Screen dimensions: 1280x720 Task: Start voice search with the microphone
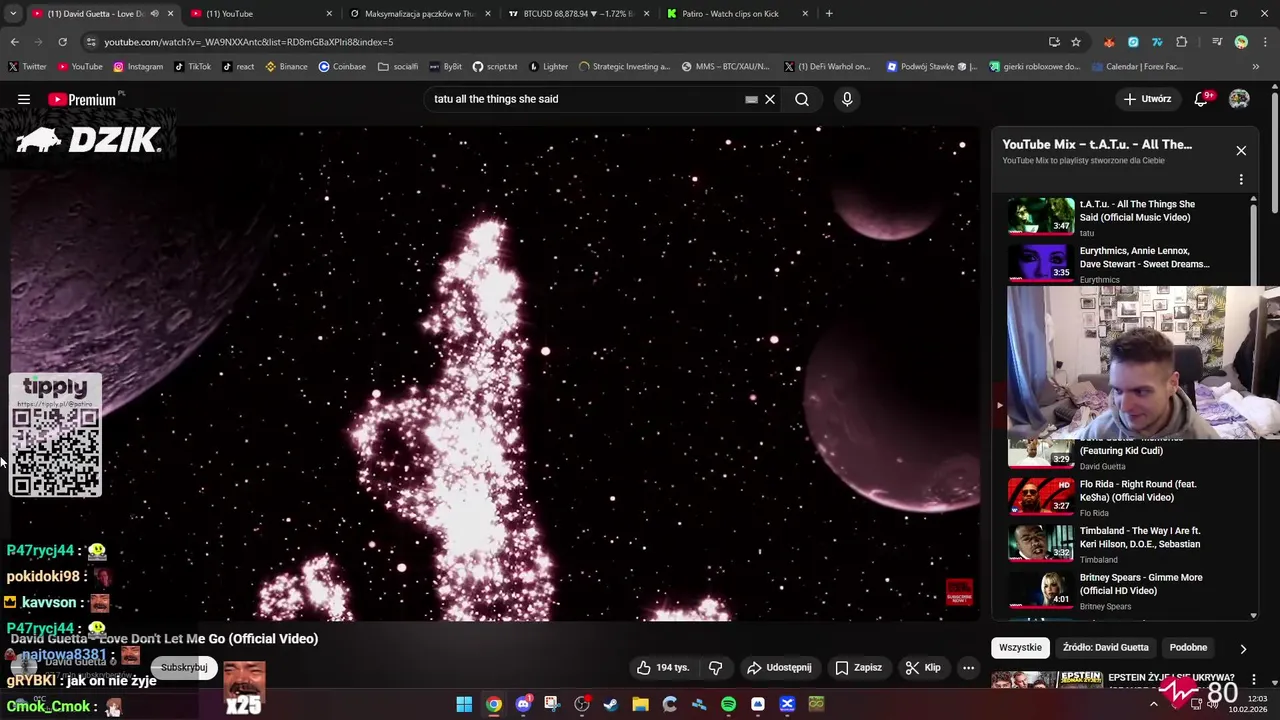847,99
